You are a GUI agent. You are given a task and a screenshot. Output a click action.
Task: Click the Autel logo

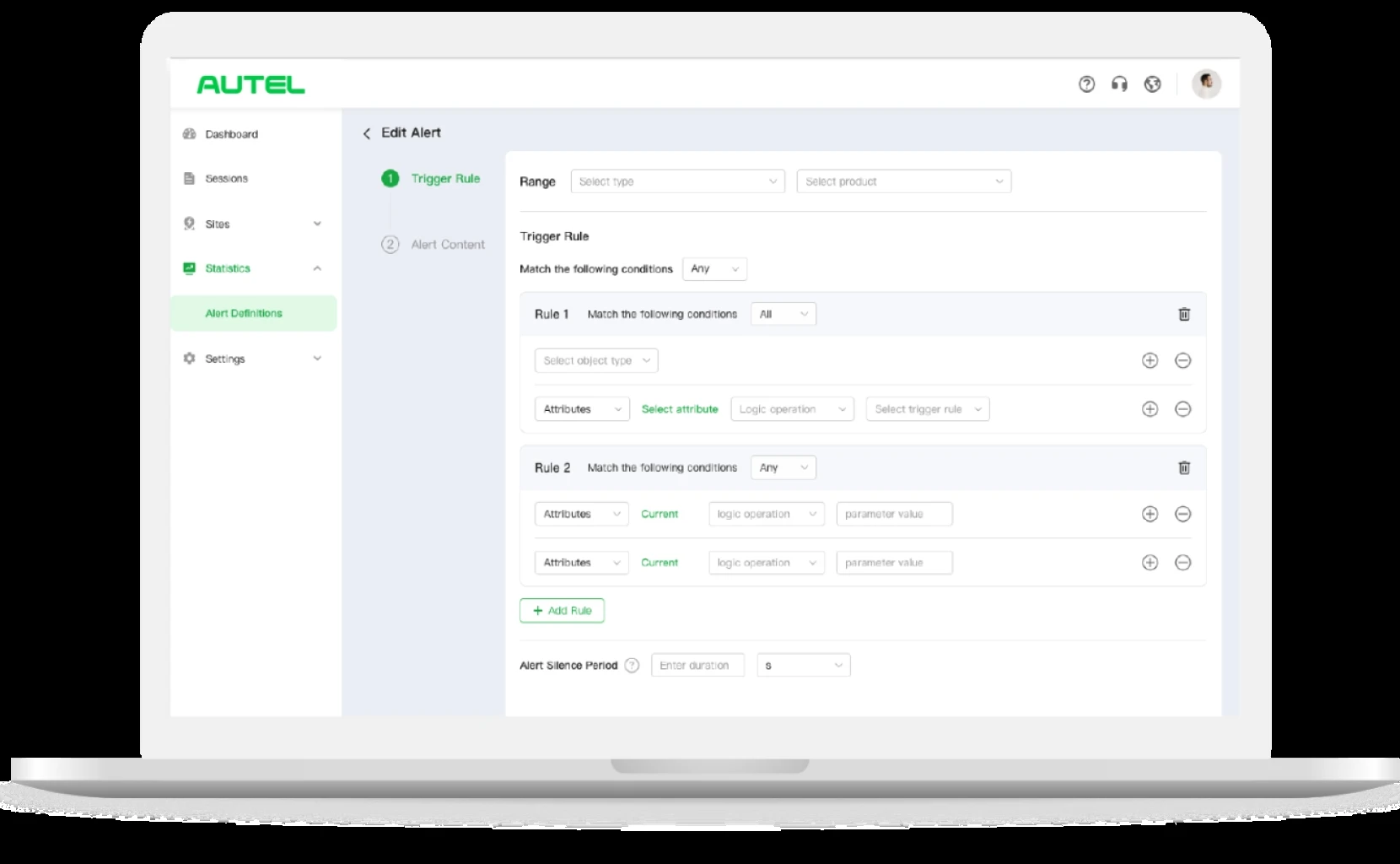tap(250, 84)
